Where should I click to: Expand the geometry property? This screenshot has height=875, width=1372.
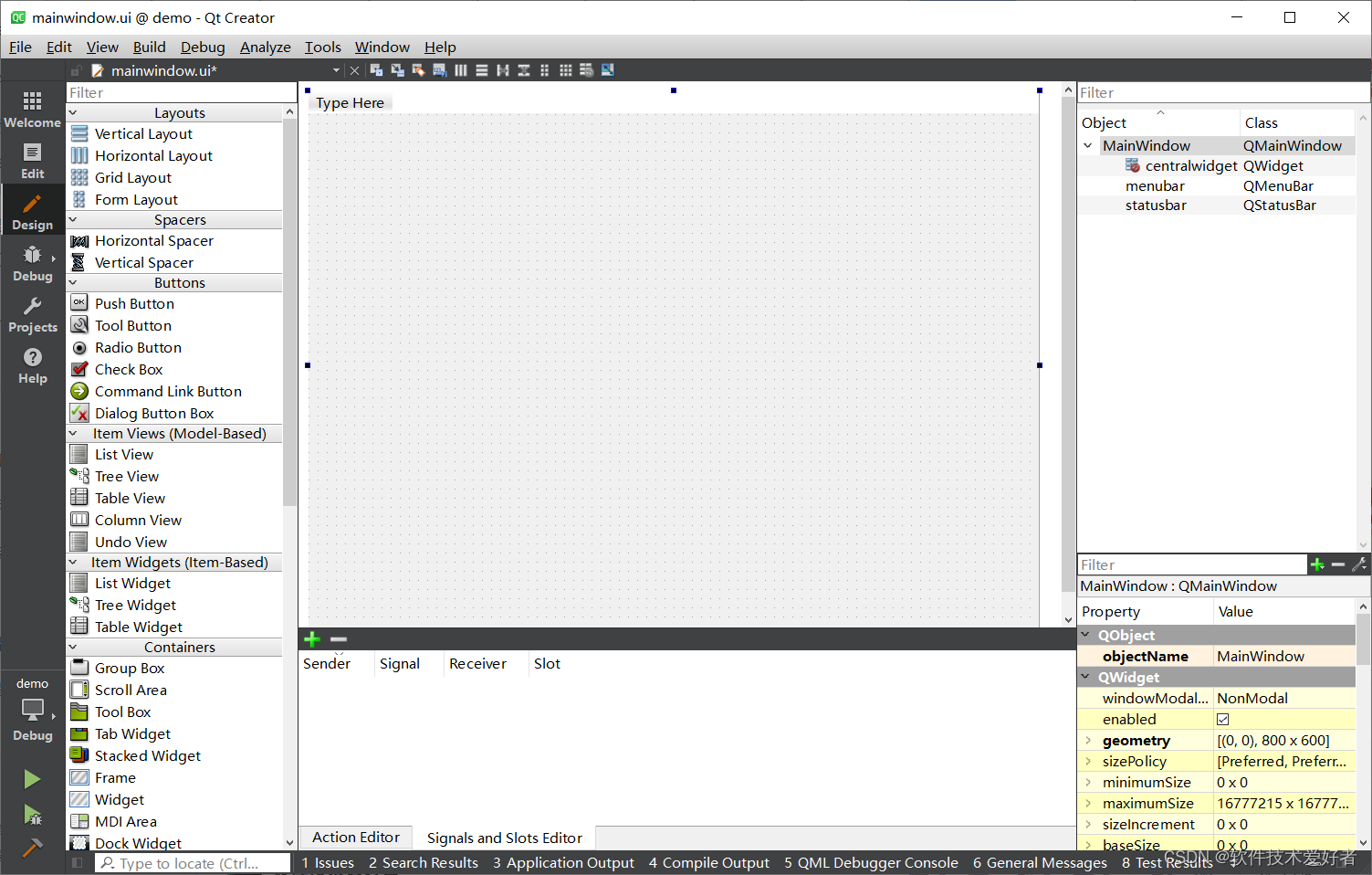[x=1088, y=741]
